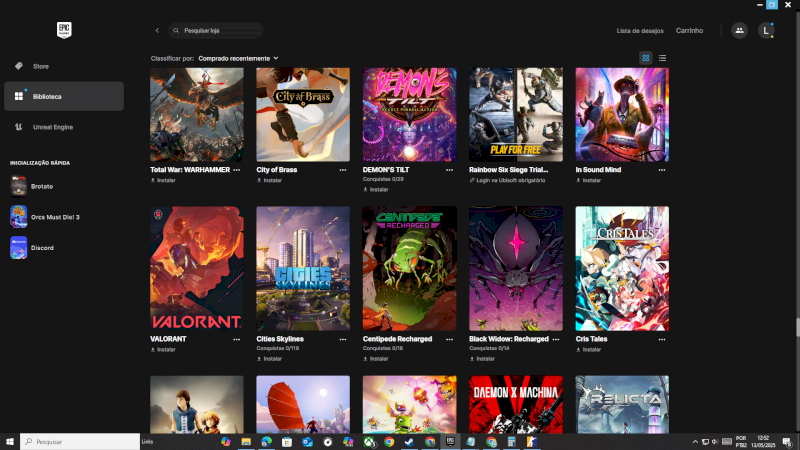This screenshot has height=450, width=800.
Task: Click the library vertical scrollbar
Action: (x=797, y=328)
